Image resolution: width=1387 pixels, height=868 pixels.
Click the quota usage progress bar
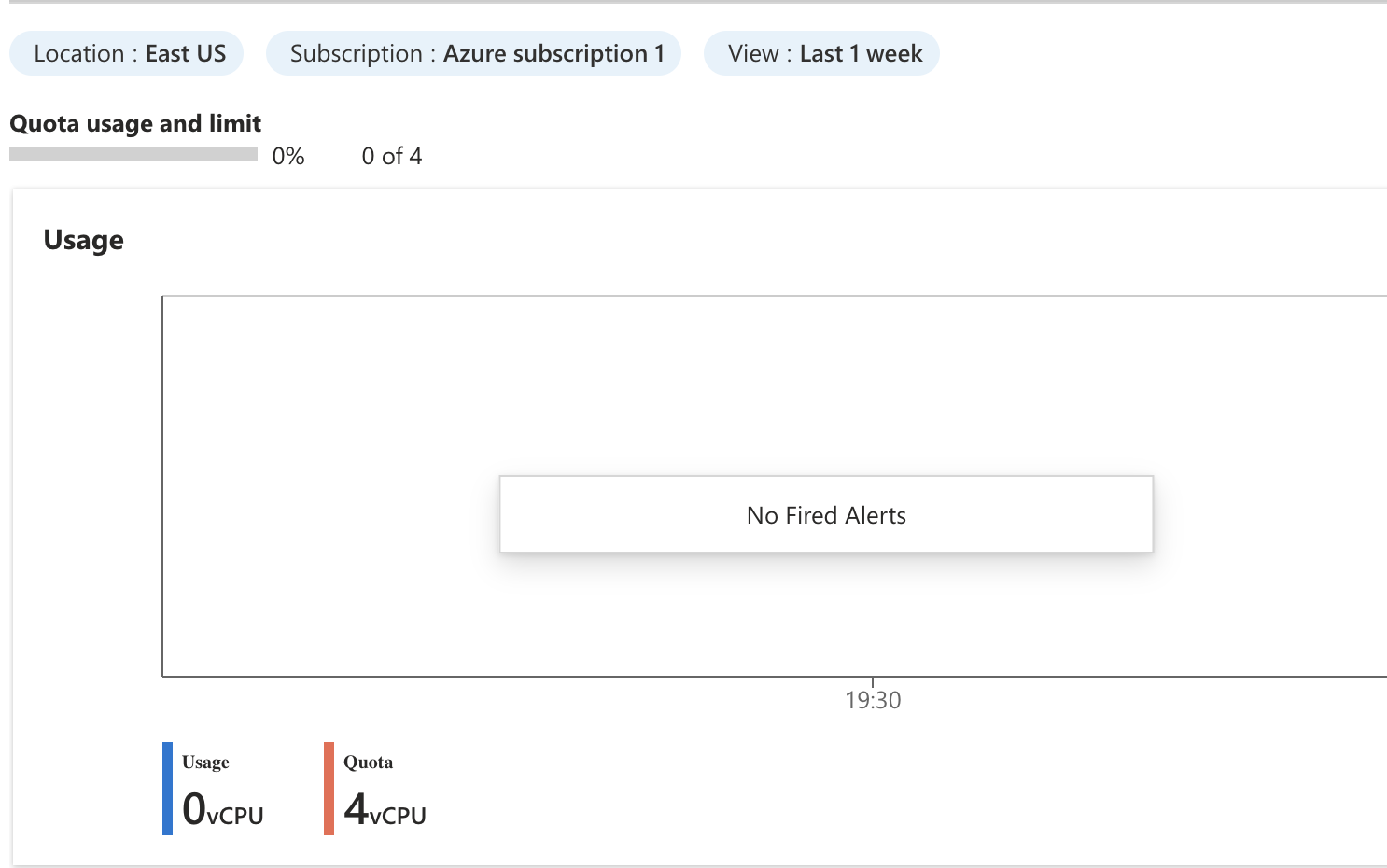point(133,155)
